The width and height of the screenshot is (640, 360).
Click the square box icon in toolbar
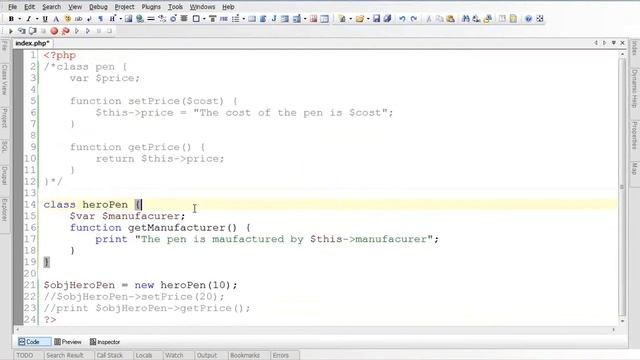point(196,19)
